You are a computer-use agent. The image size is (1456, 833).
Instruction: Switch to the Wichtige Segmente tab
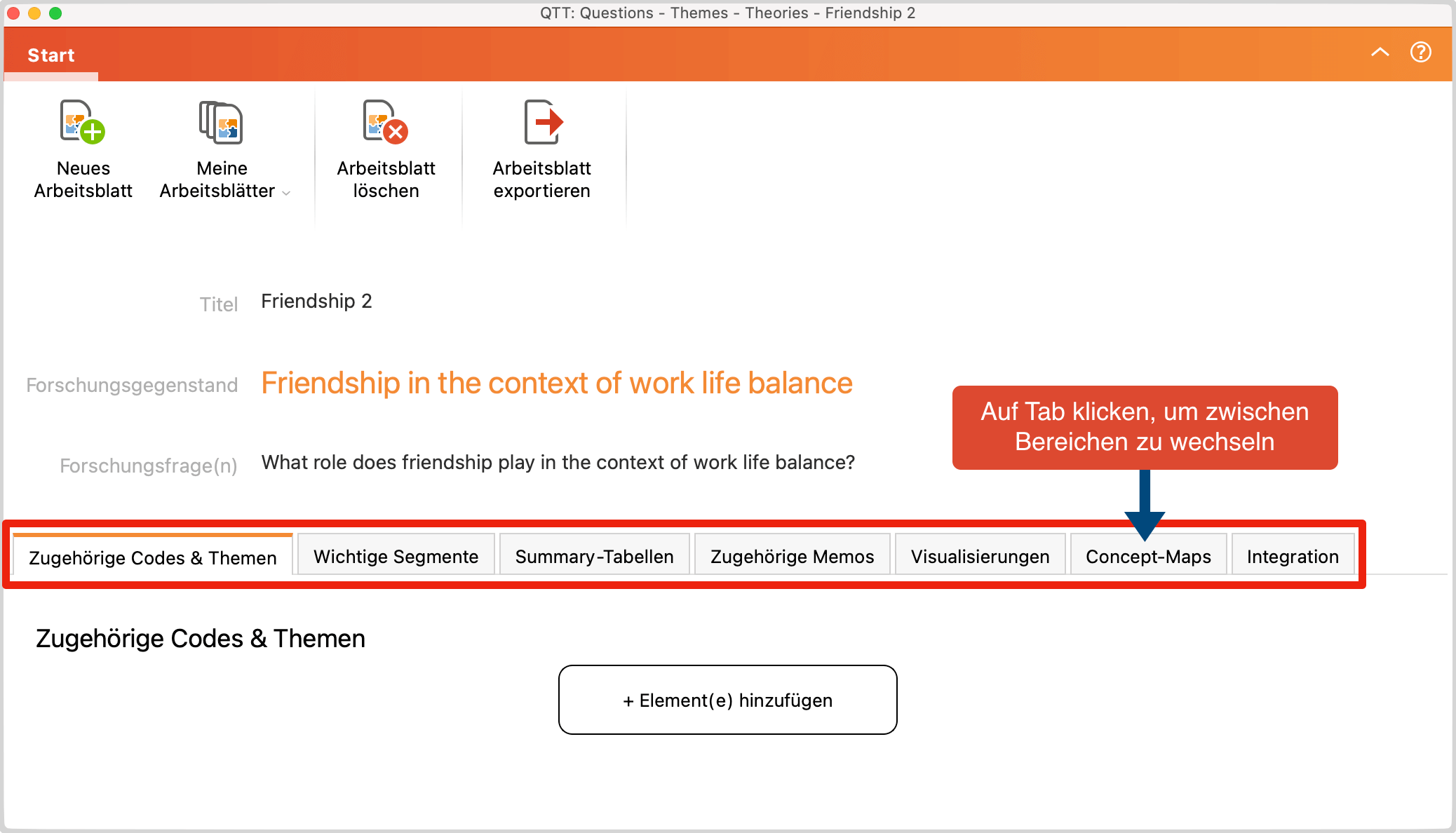click(x=396, y=557)
